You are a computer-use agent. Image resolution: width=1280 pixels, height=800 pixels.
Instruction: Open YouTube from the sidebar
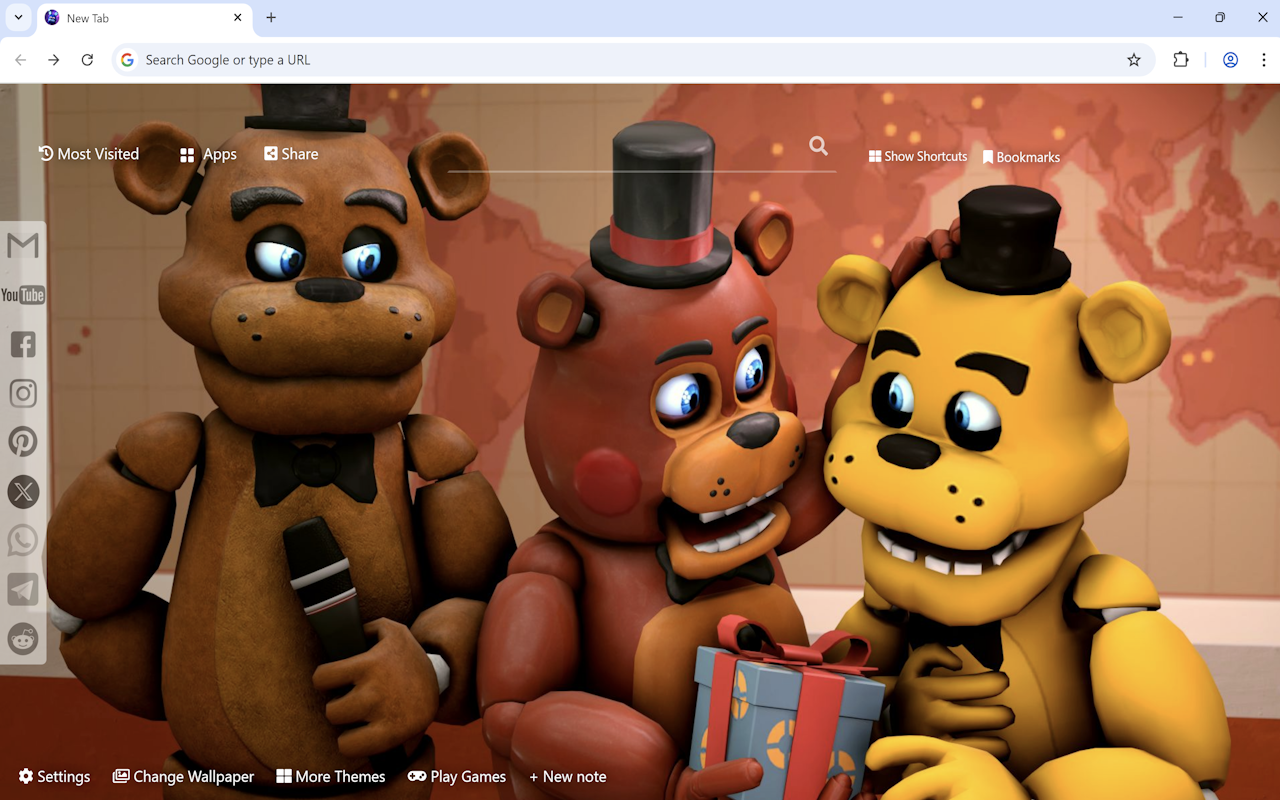point(22,294)
